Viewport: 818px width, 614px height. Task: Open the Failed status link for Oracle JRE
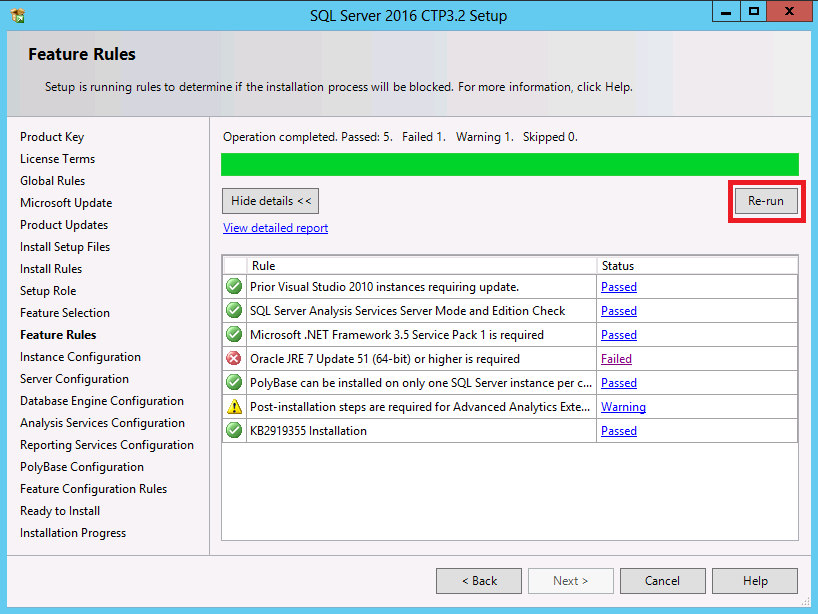tap(616, 359)
